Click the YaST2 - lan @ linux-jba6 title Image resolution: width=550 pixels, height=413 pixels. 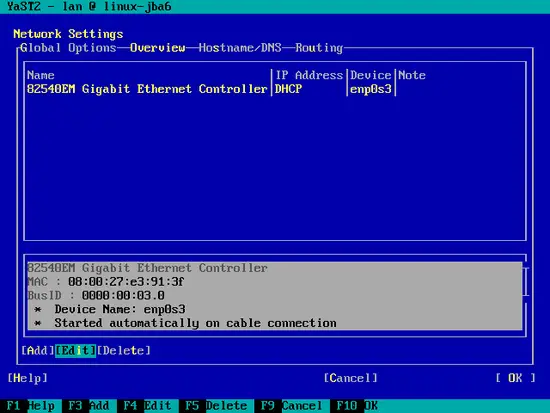89,6
